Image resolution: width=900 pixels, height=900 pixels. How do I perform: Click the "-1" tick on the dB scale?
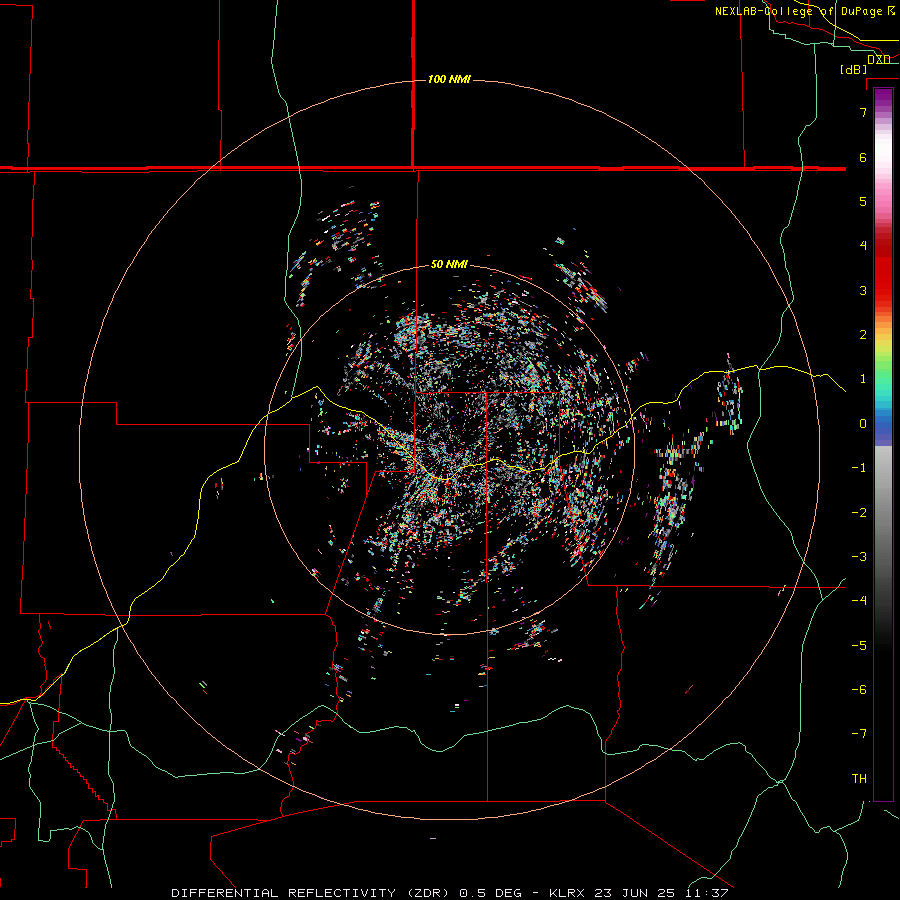coord(859,467)
